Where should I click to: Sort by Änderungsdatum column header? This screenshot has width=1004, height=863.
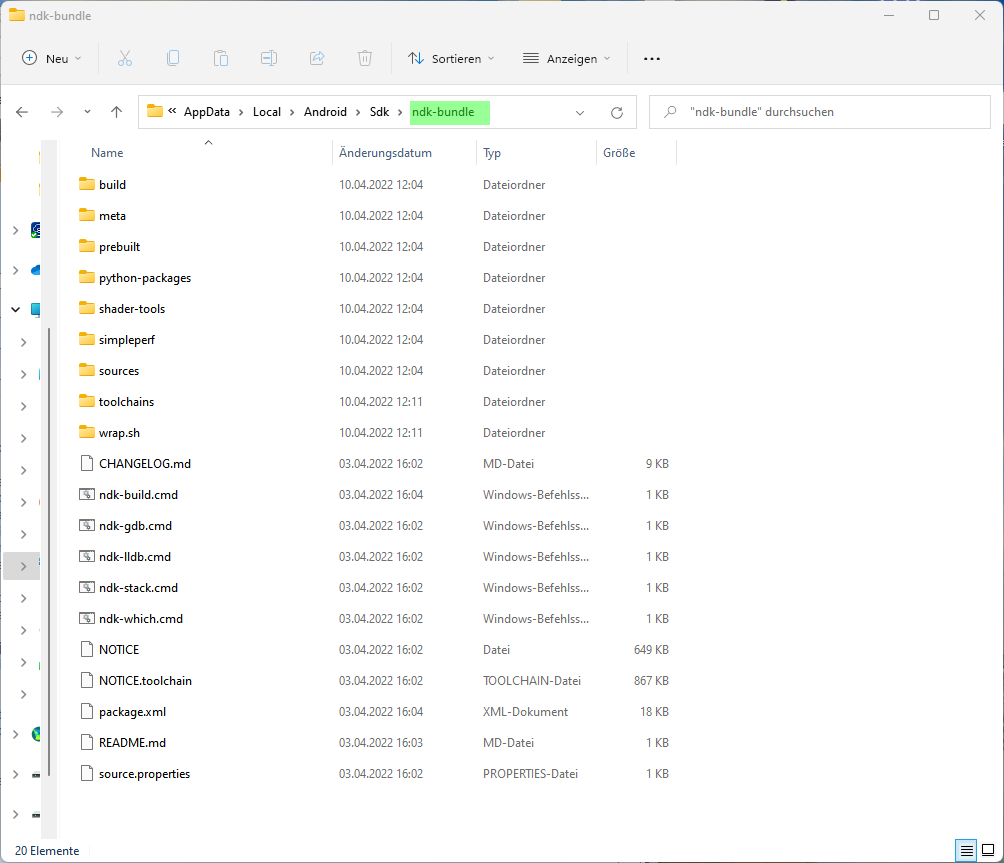click(x=386, y=153)
